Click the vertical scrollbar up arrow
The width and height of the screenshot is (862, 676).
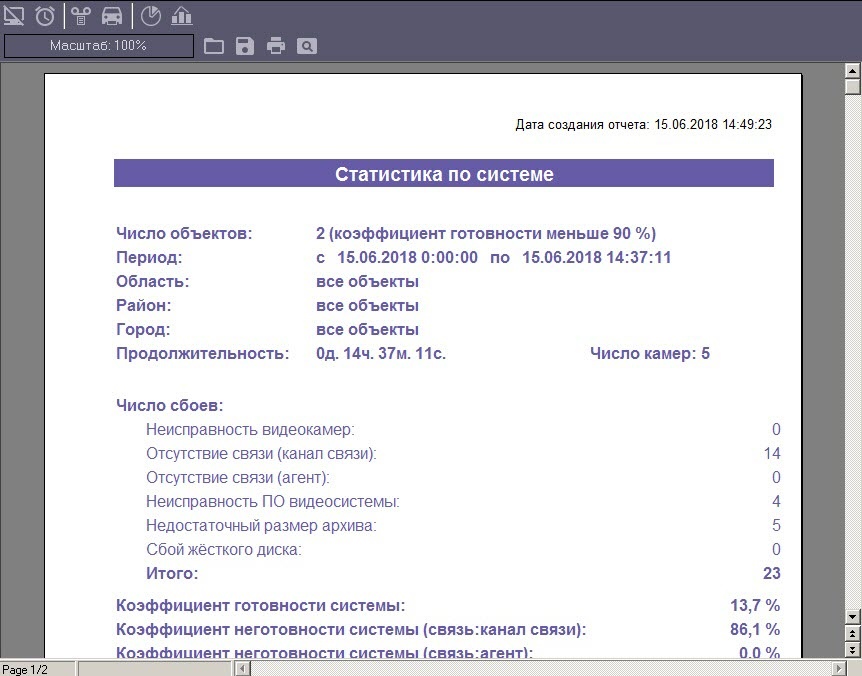click(853, 70)
